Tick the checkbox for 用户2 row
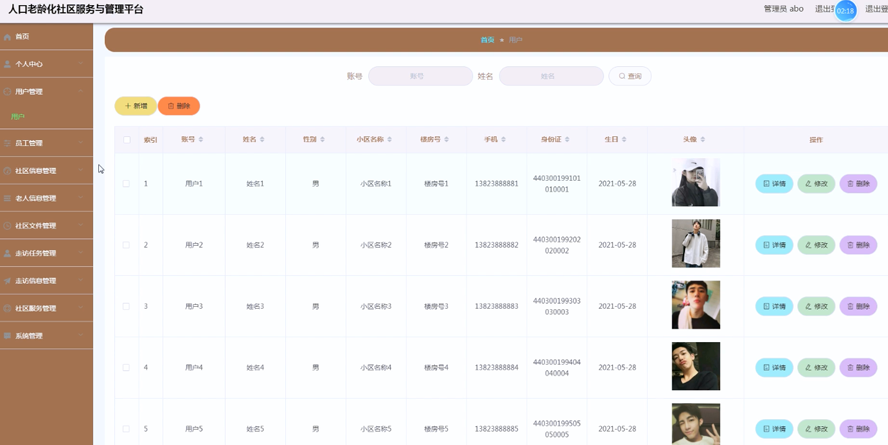This screenshot has width=888, height=445. [126, 245]
